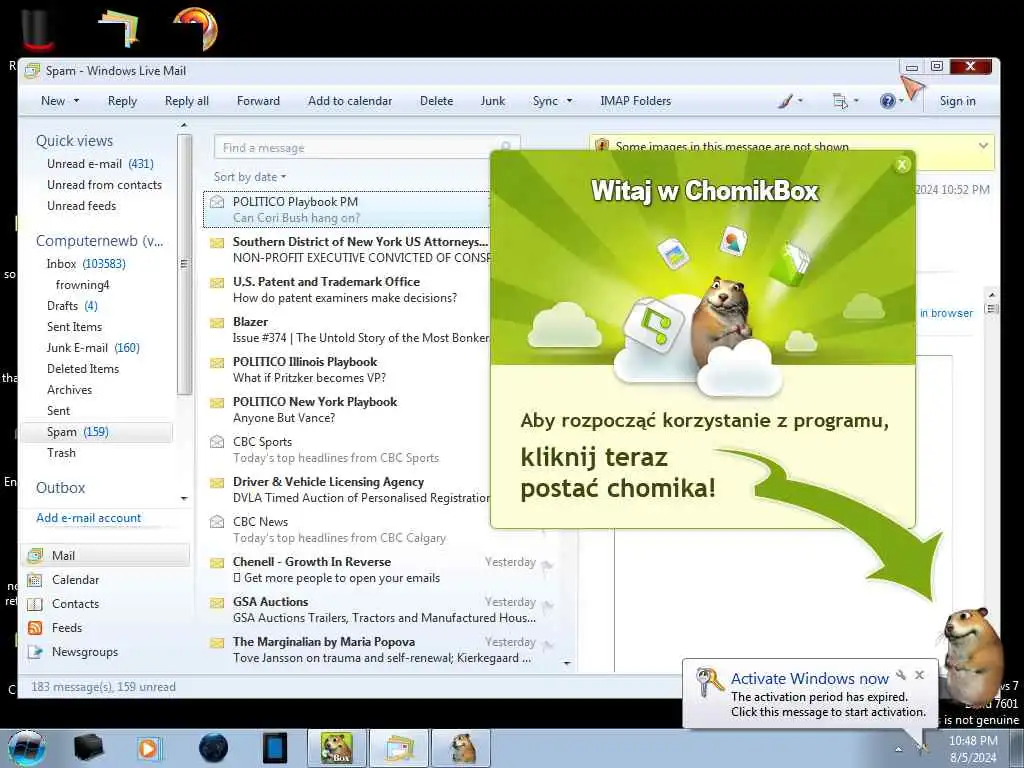Click Reply in the toolbar

[122, 101]
